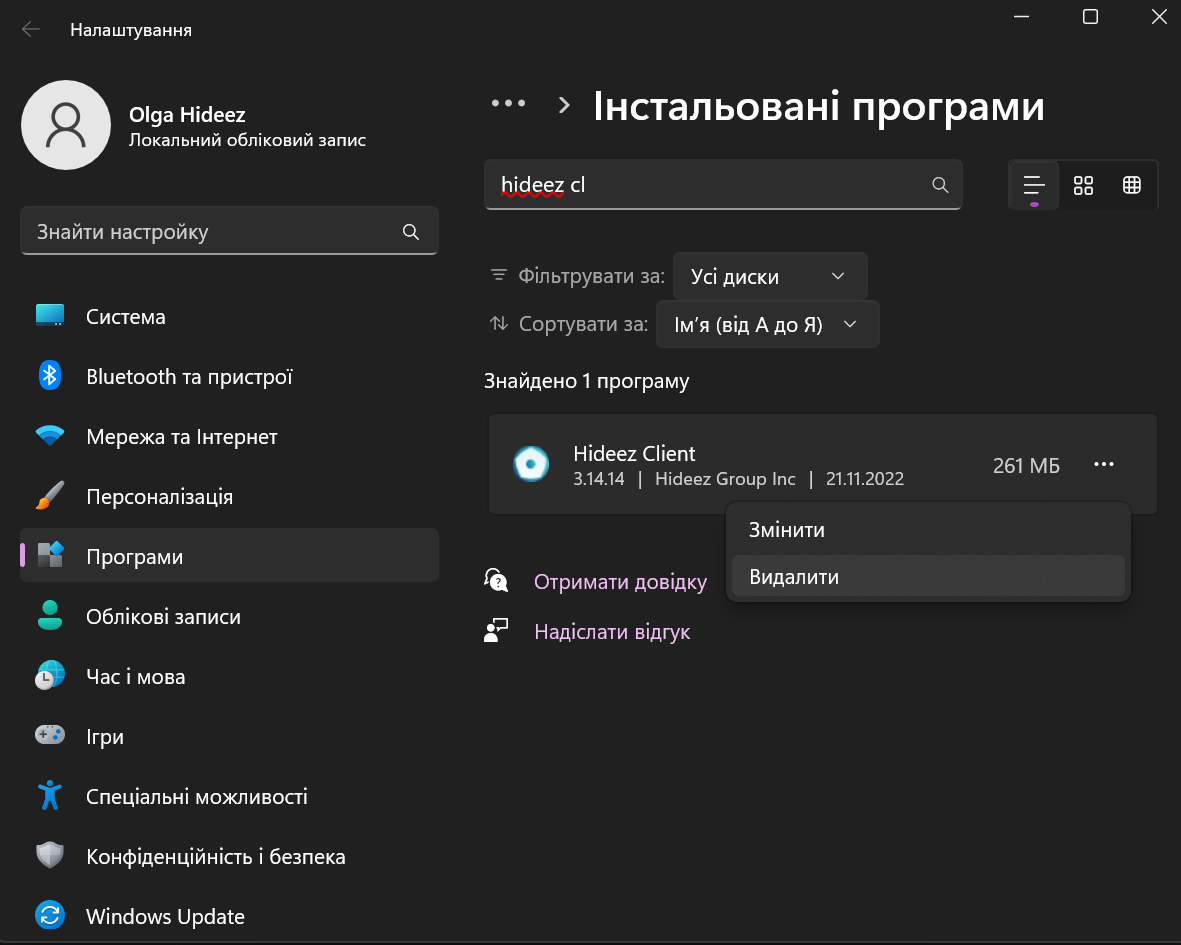1181x945 pixels.
Task: Click the Hideez Client app name
Action: click(x=634, y=453)
